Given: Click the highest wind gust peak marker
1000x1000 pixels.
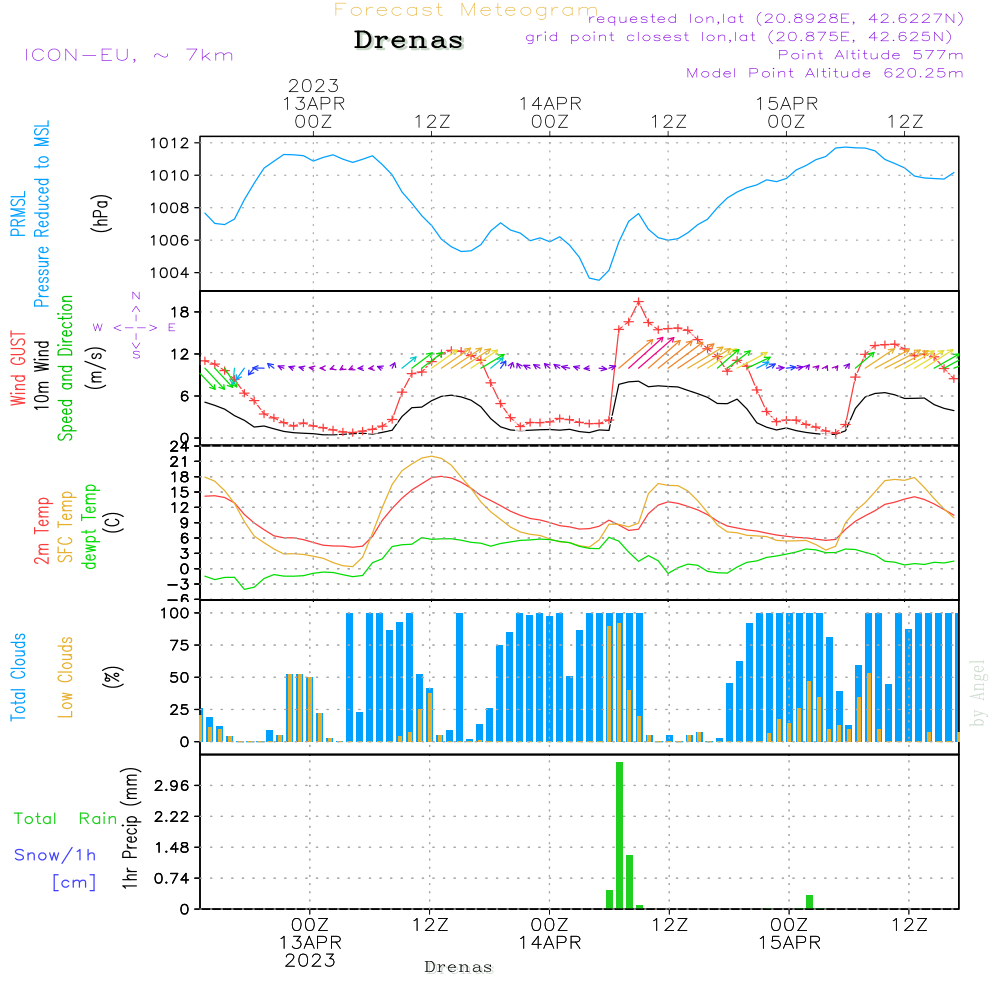Looking at the screenshot, I should pyautogui.click(x=638, y=302).
